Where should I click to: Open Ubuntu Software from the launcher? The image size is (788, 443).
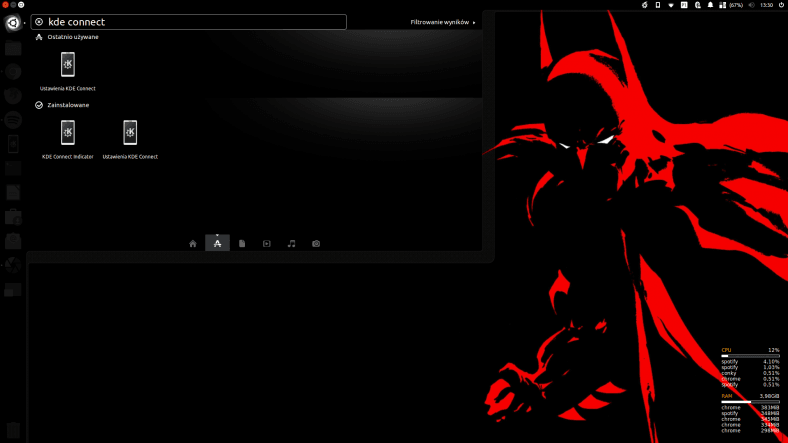tap(13, 217)
